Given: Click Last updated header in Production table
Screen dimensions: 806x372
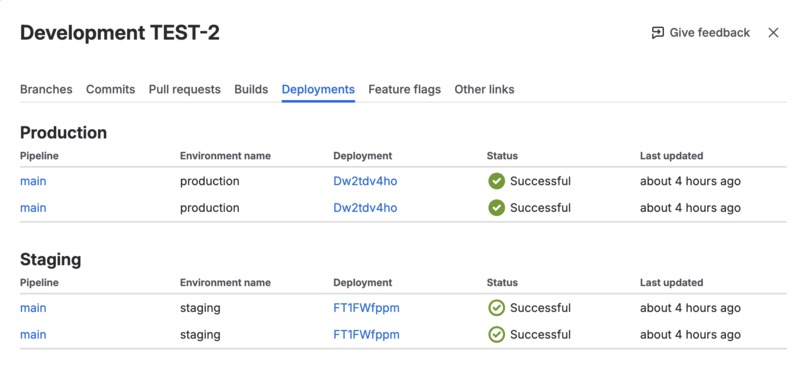Looking at the screenshot, I should coord(671,156).
